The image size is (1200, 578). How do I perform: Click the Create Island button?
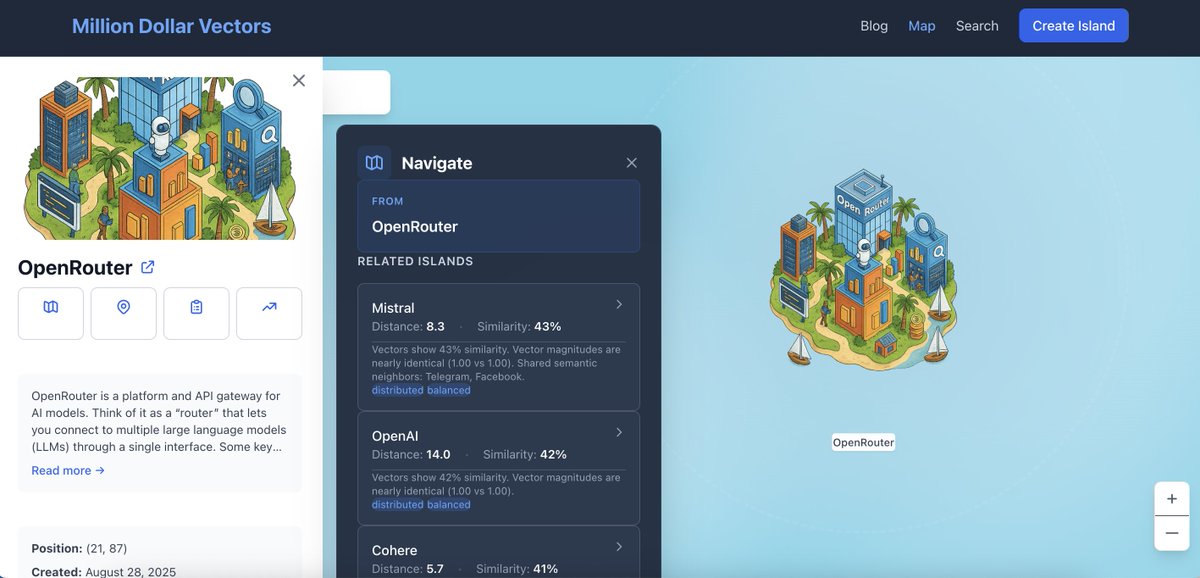[x=1074, y=26]
